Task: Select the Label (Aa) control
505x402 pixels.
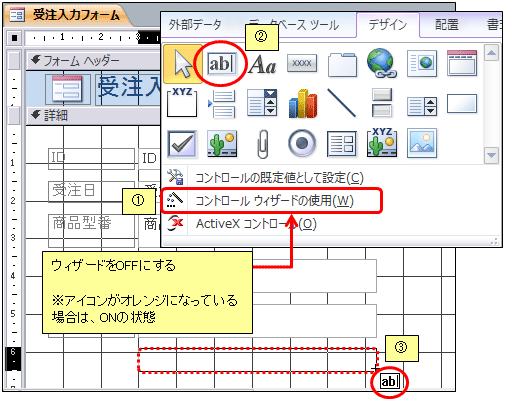Action: pyautogui.click(x=262, y=64)
